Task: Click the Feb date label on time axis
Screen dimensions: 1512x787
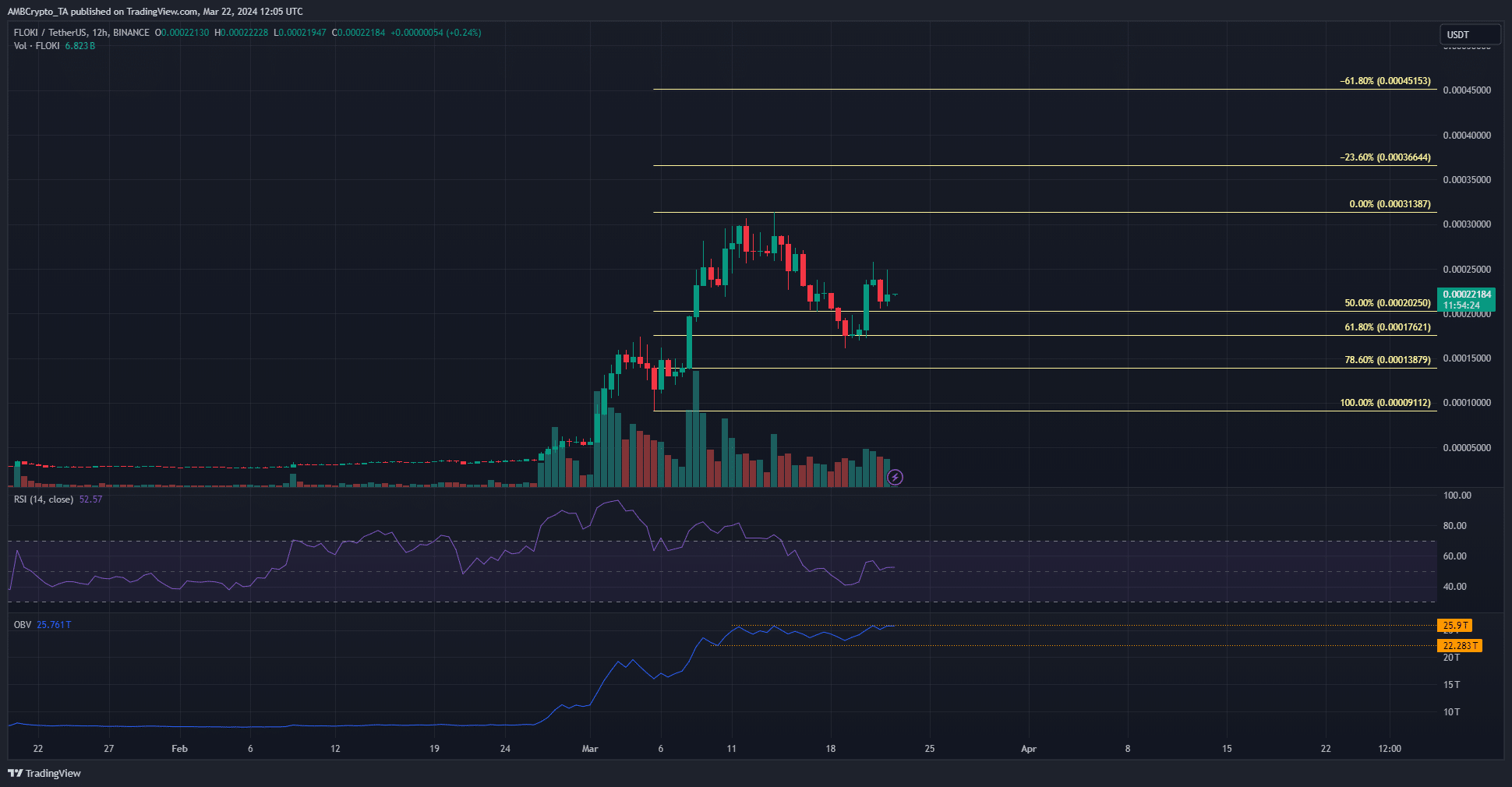Action: pos(179,749)
